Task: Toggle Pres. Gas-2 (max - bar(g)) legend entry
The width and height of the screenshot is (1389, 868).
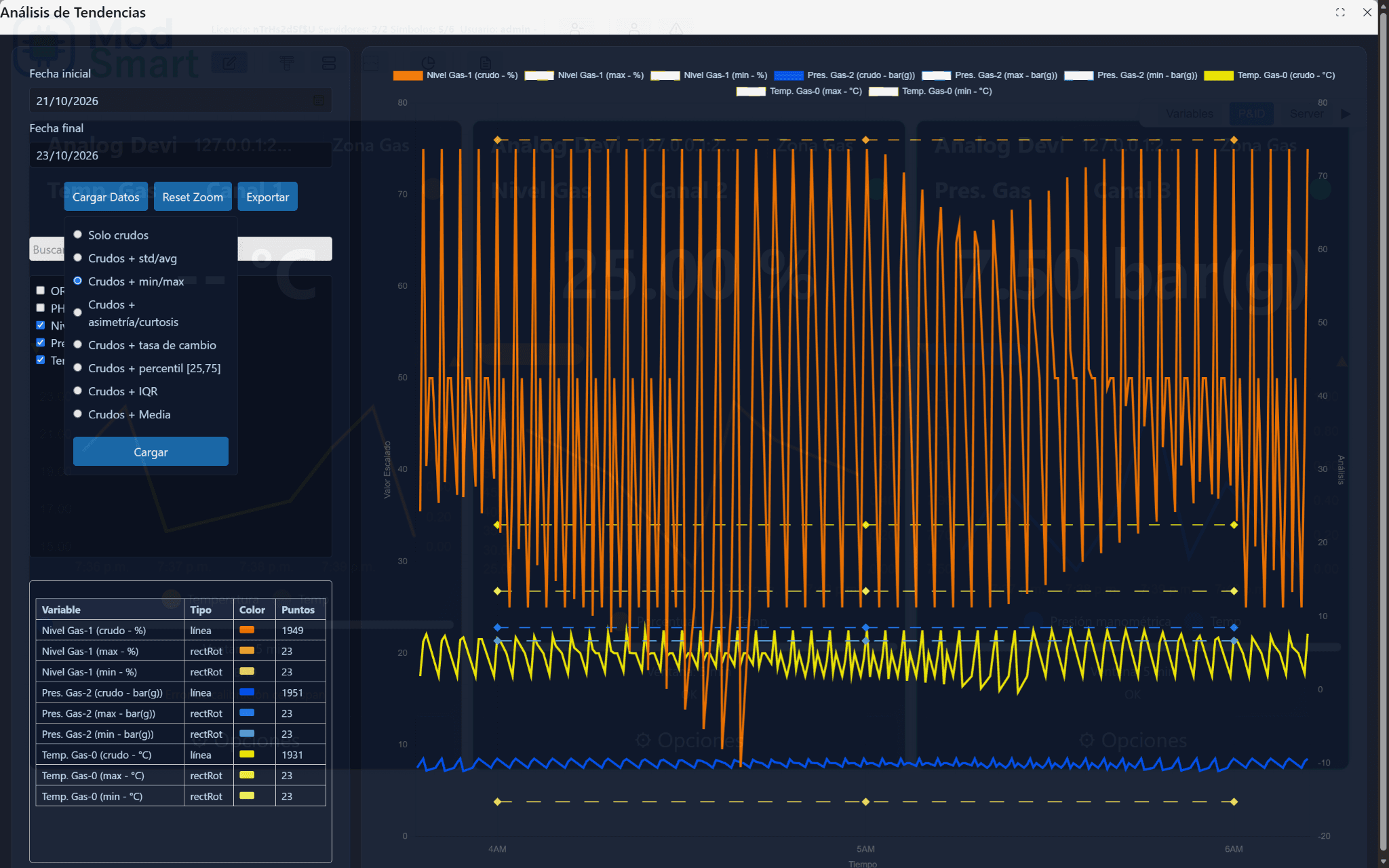Action: point(990,75)
